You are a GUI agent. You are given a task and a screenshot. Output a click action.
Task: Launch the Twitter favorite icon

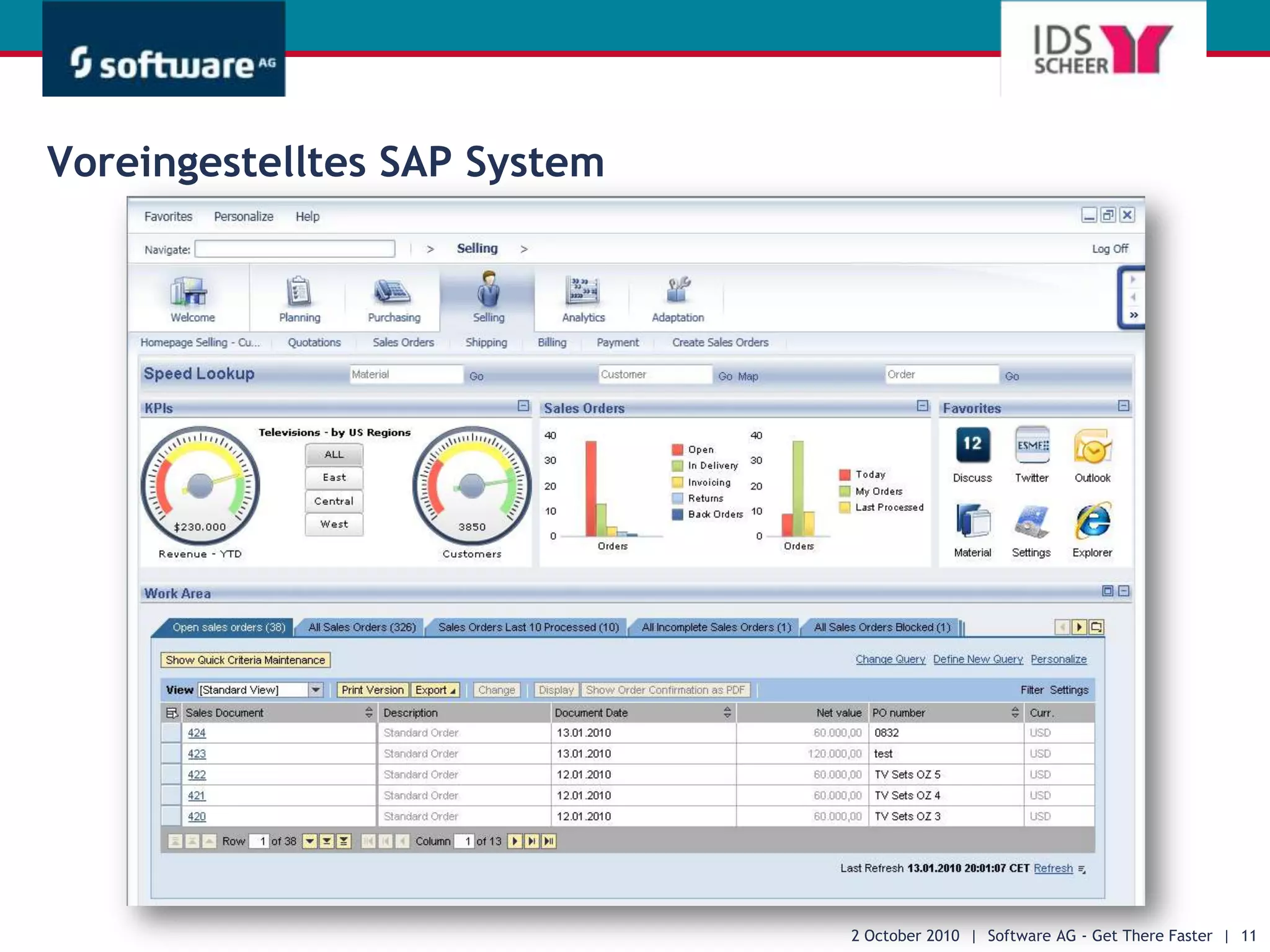(1032, 446)
